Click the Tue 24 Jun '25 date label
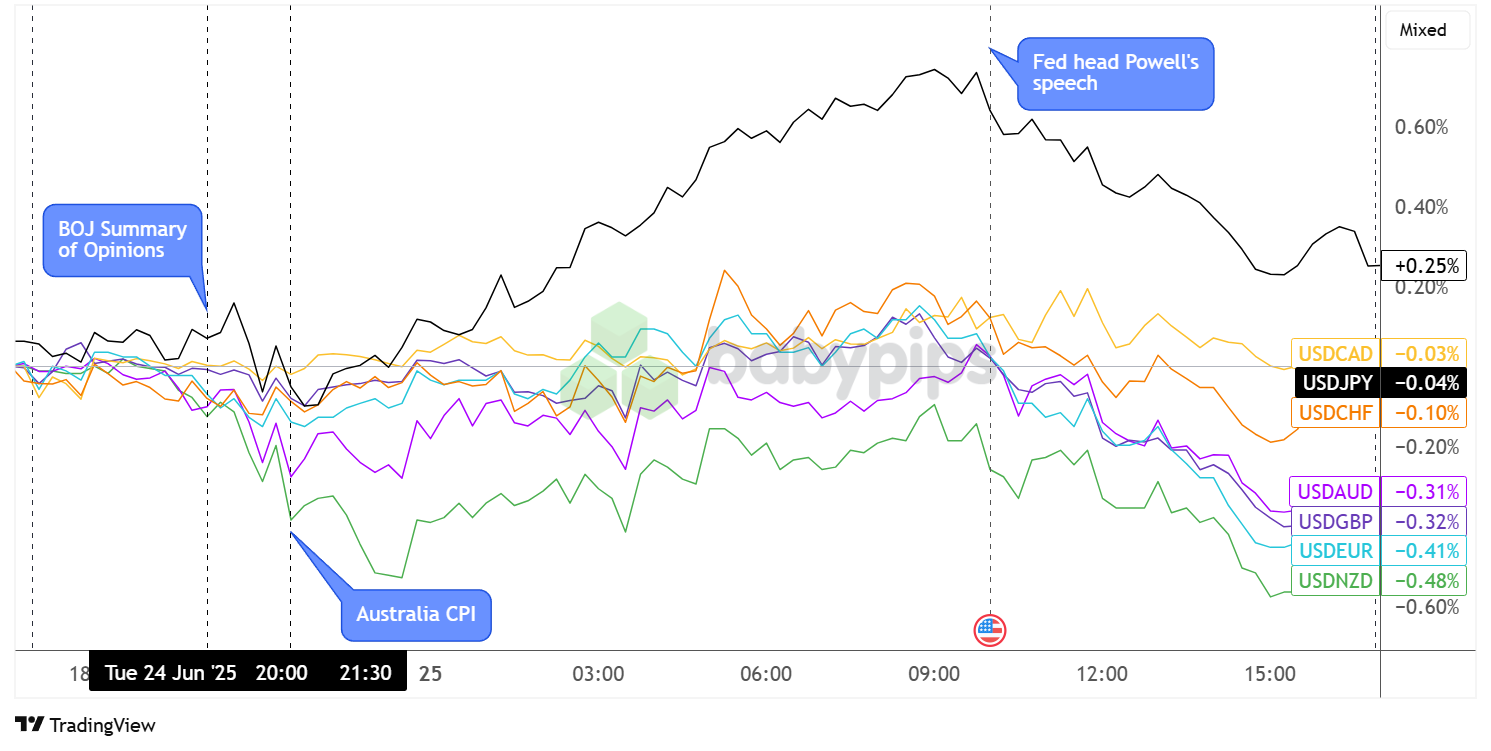Viewport: 1491px width, 751px height. (171, 673)
